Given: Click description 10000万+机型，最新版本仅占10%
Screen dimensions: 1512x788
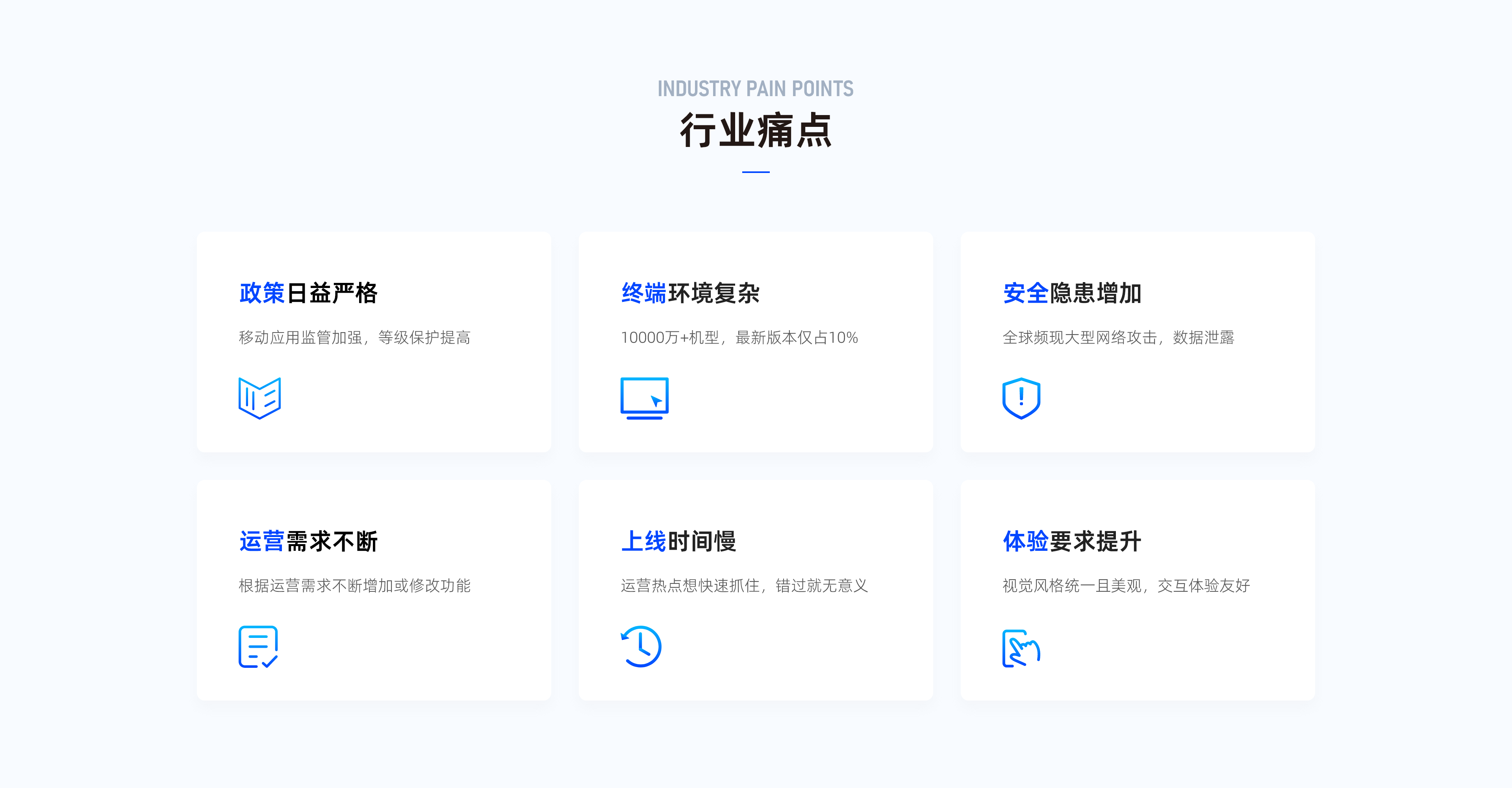Looking at the screenshot, I should (x=739, y=338).
